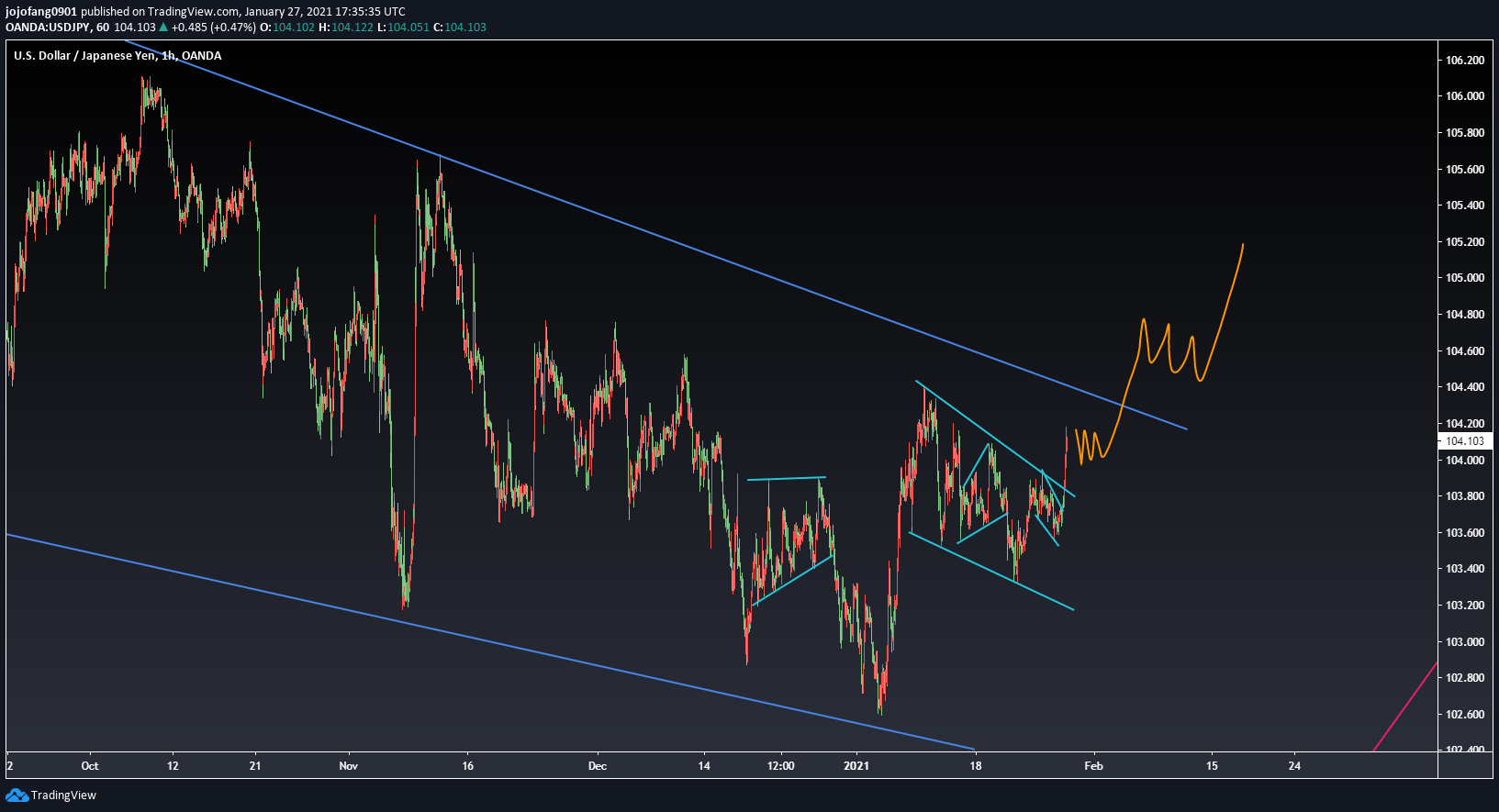
Task: Click the 104.600 price axis label
Action: (x=1465, y=351)
